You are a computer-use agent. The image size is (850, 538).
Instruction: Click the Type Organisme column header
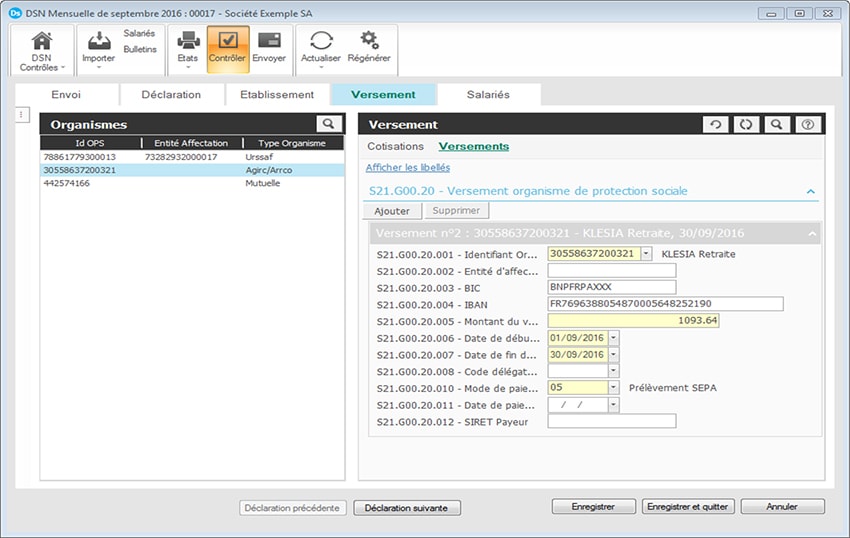tap(293, 143)
